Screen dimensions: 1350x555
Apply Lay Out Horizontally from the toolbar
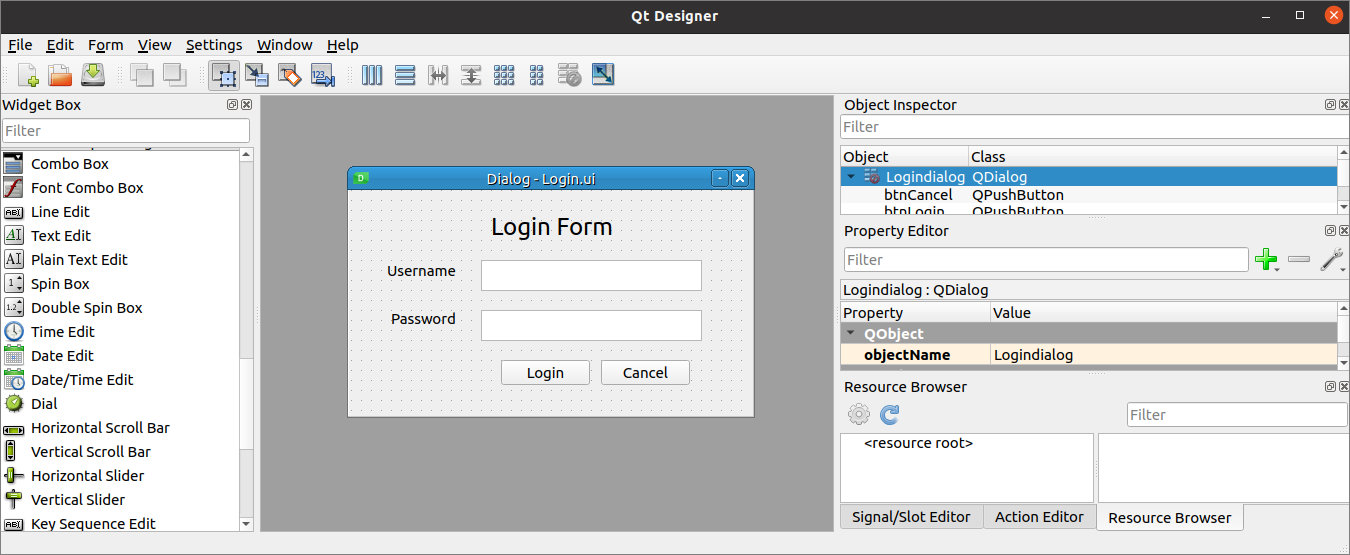coord(372,75)
